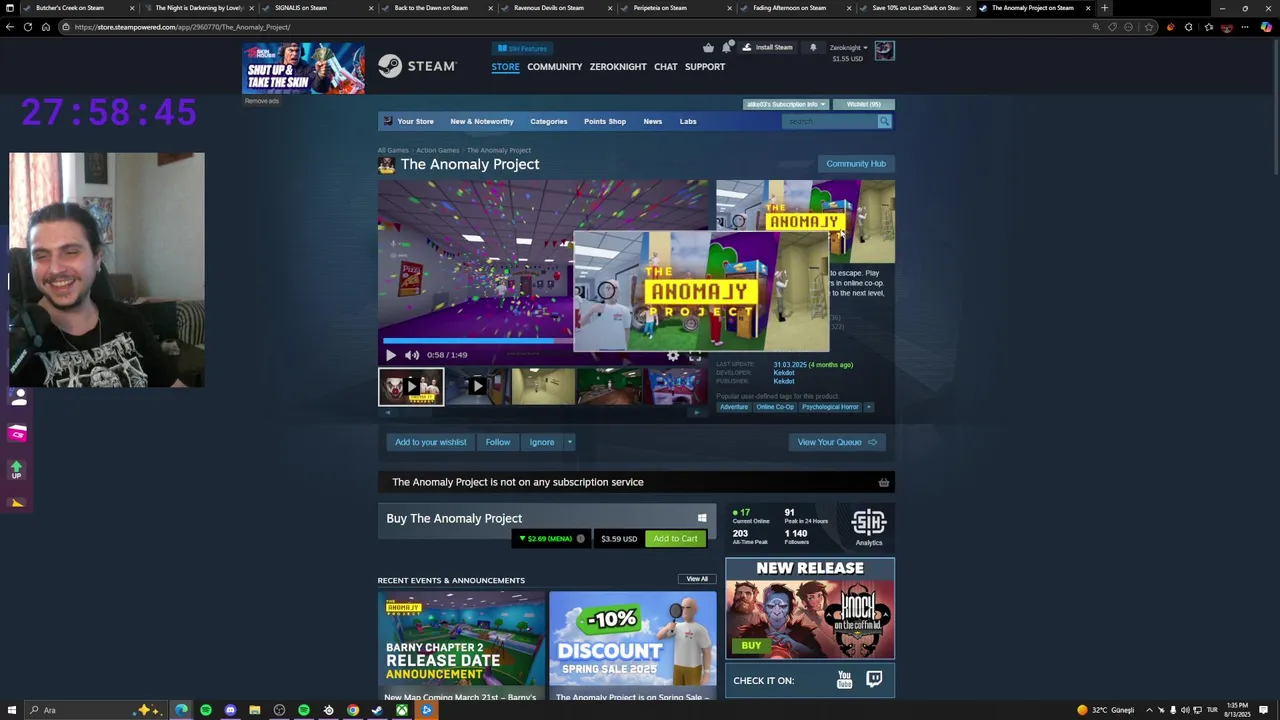Click View All announcements button
Screen dimensions: 1280x720
coord(697,579)
